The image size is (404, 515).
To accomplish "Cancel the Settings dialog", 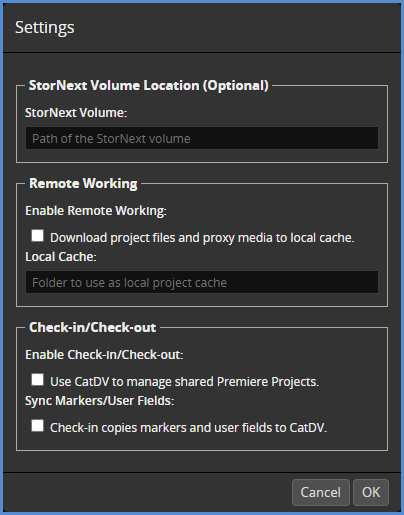I will [321, 492].
